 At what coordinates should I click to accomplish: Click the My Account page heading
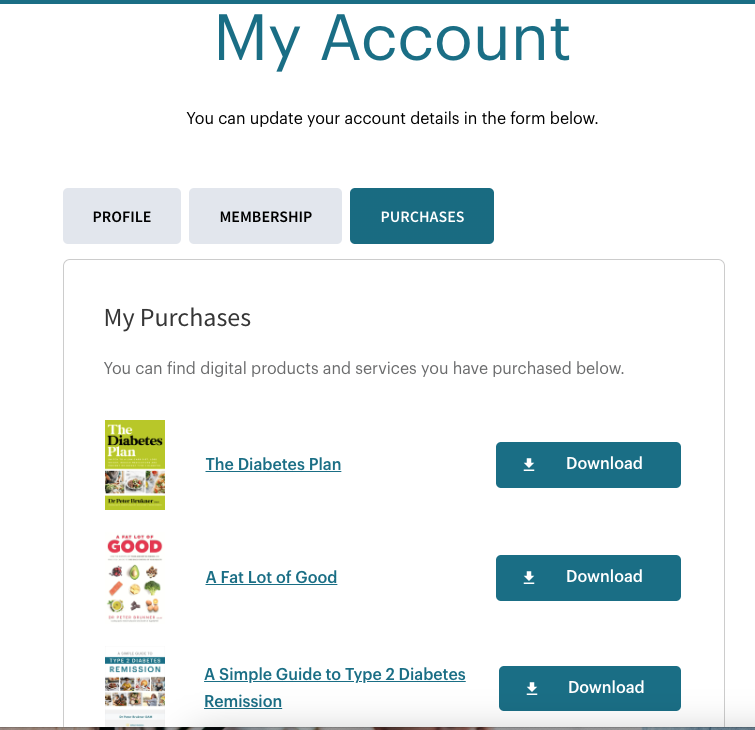click(x=393, y=39)
